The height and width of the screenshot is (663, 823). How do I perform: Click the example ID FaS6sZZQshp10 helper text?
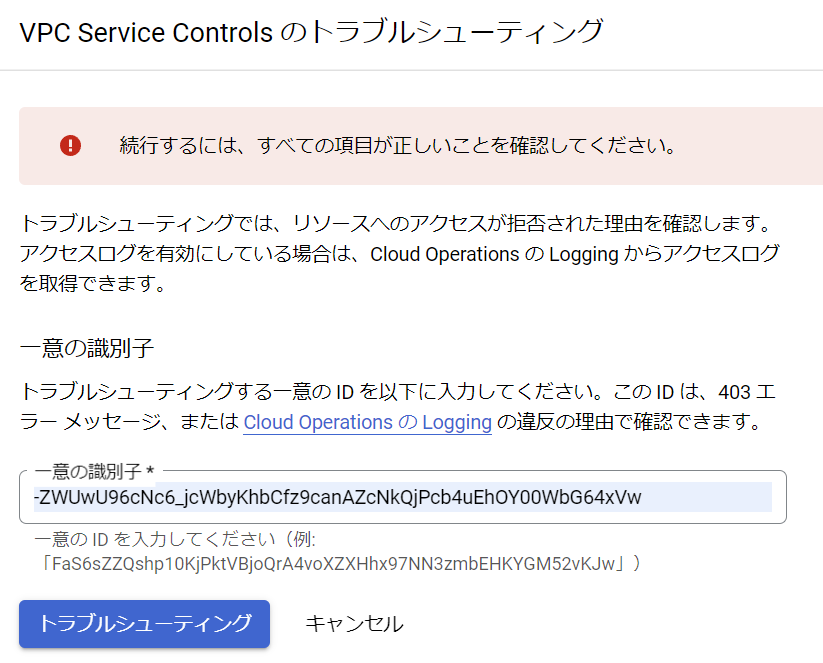coord(340,564)
